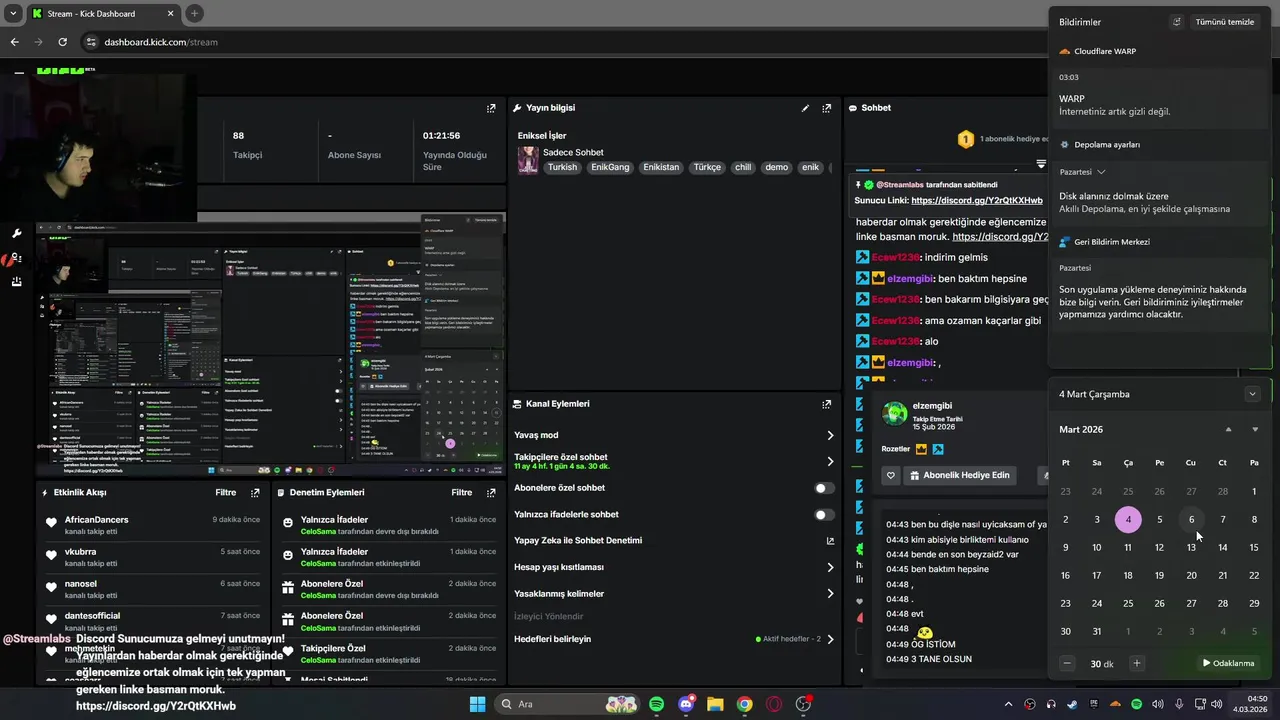Toggle Abonelere özel sohbet switch
The width and height of the screenshot is (1280, 720).
(824, 488)
